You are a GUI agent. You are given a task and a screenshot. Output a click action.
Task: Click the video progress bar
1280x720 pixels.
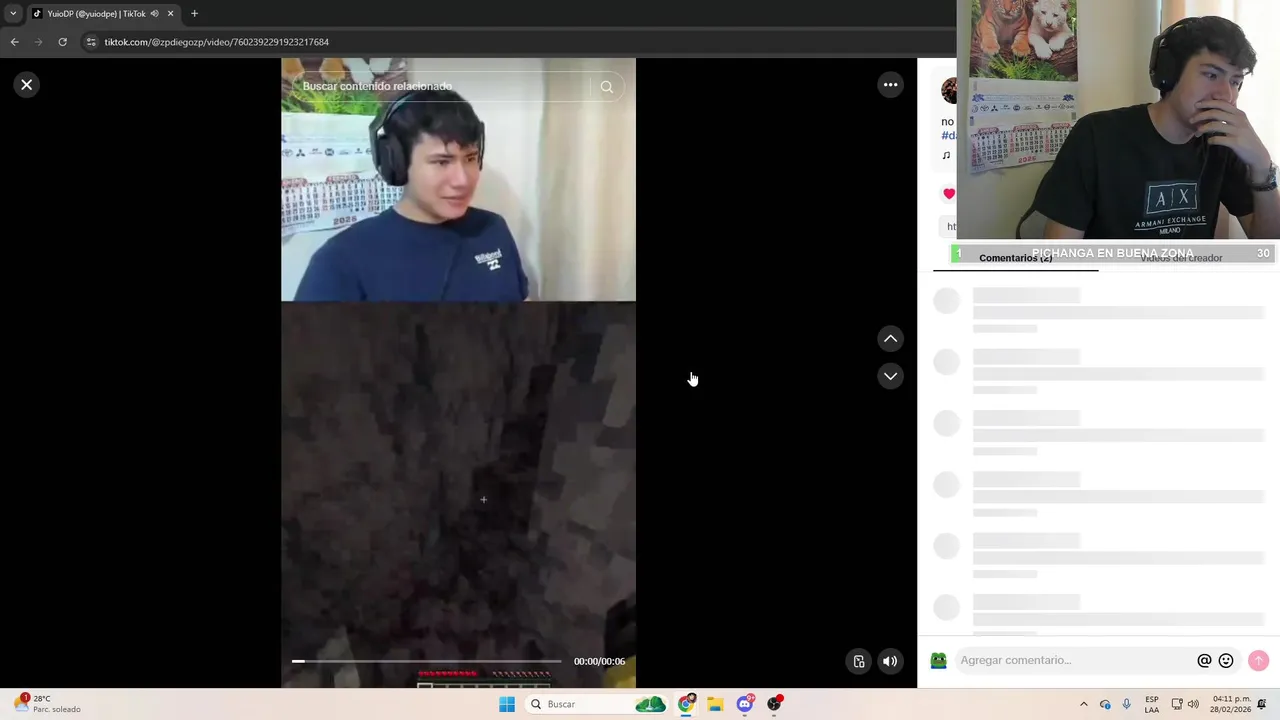pyautogui.click(x=427, y=661)
